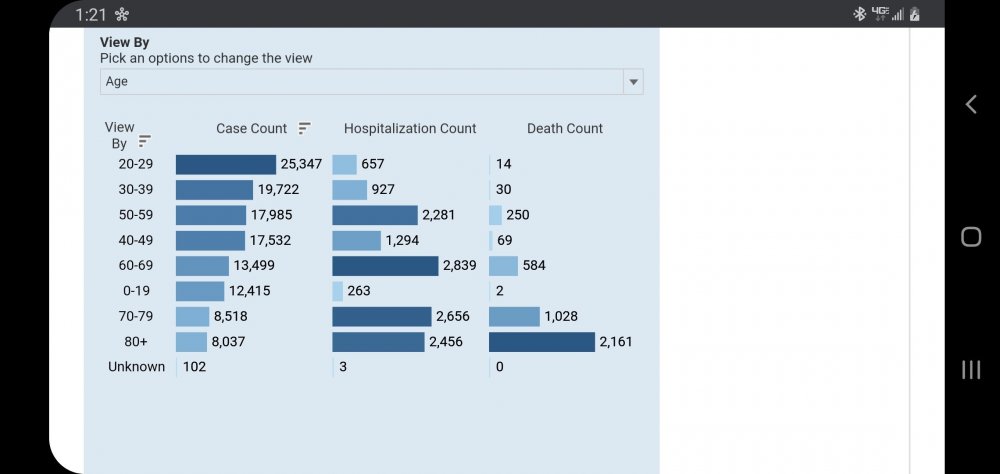Viewport: 1000px width, 474px height.
Task: Select the 50-59 case count bar
Action: click(x=211, y=215)
